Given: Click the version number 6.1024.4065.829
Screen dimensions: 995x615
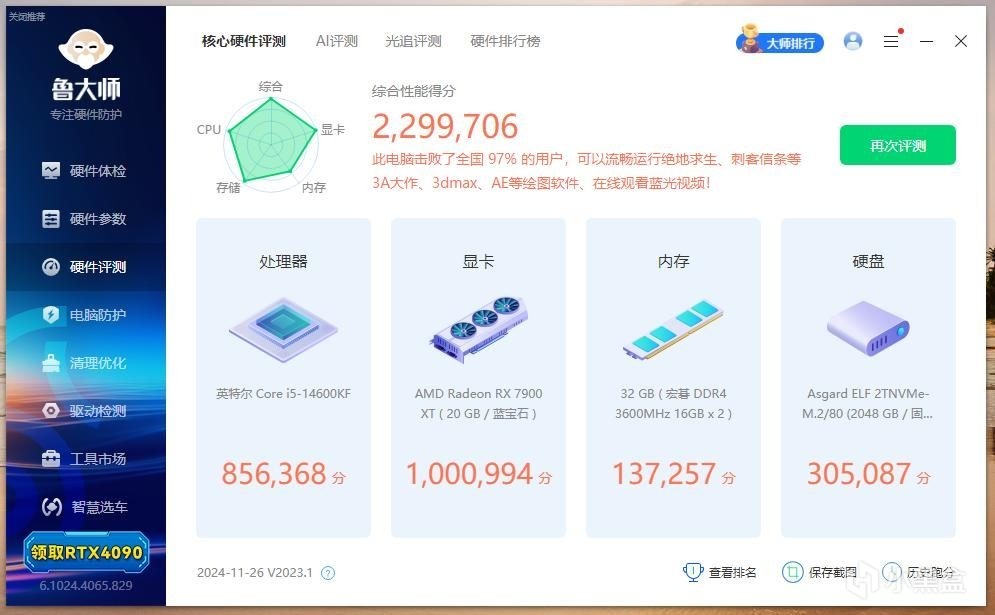Looking at the screenshot, I should click(x=86, y=586).
